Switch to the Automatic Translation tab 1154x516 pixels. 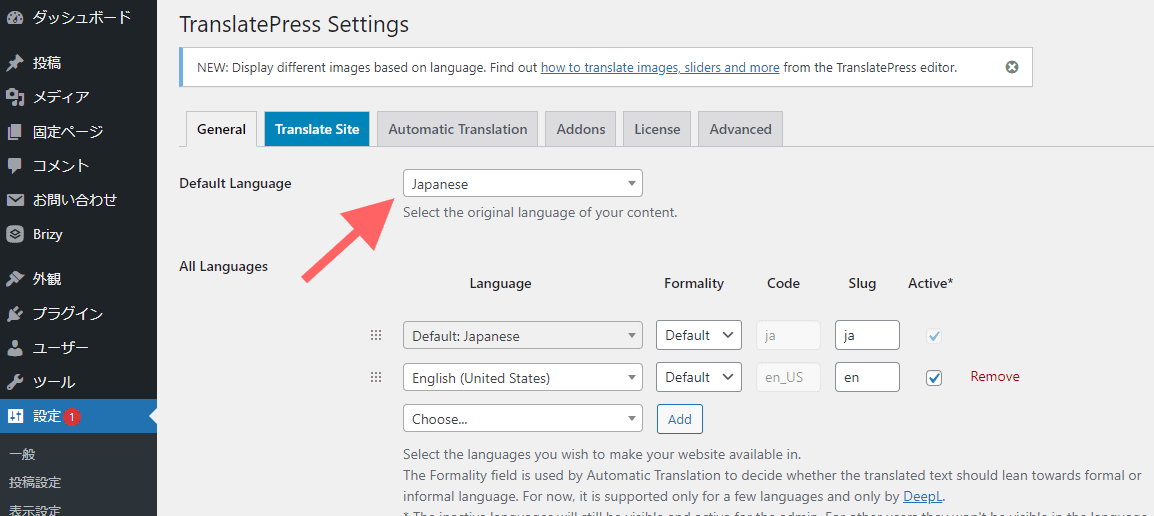(x=457, y=129)
